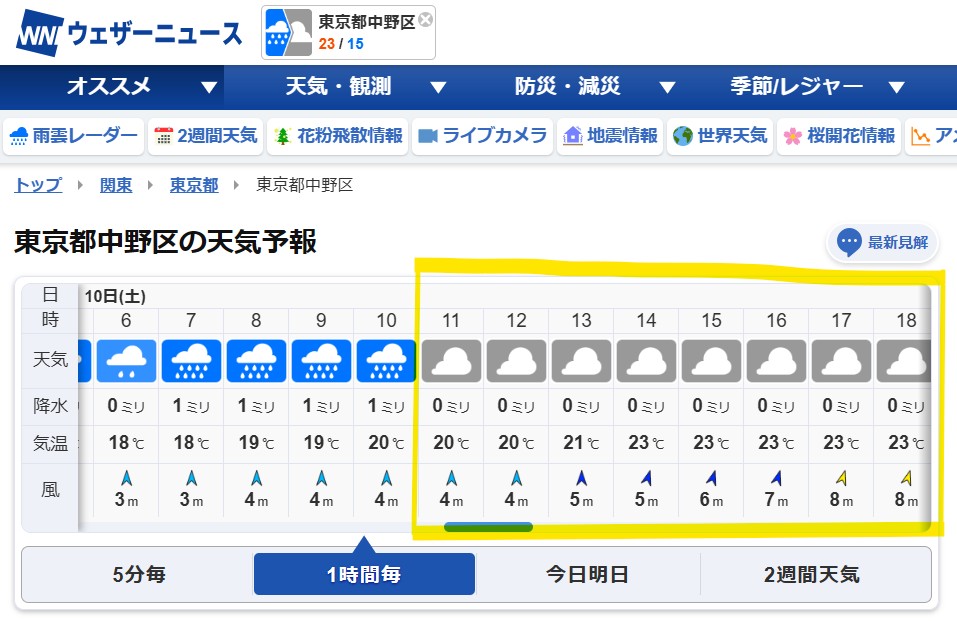The width and height of the screenshot is (957, 621).
Task: Click the Weathernews logo
Action: (129, 34)
